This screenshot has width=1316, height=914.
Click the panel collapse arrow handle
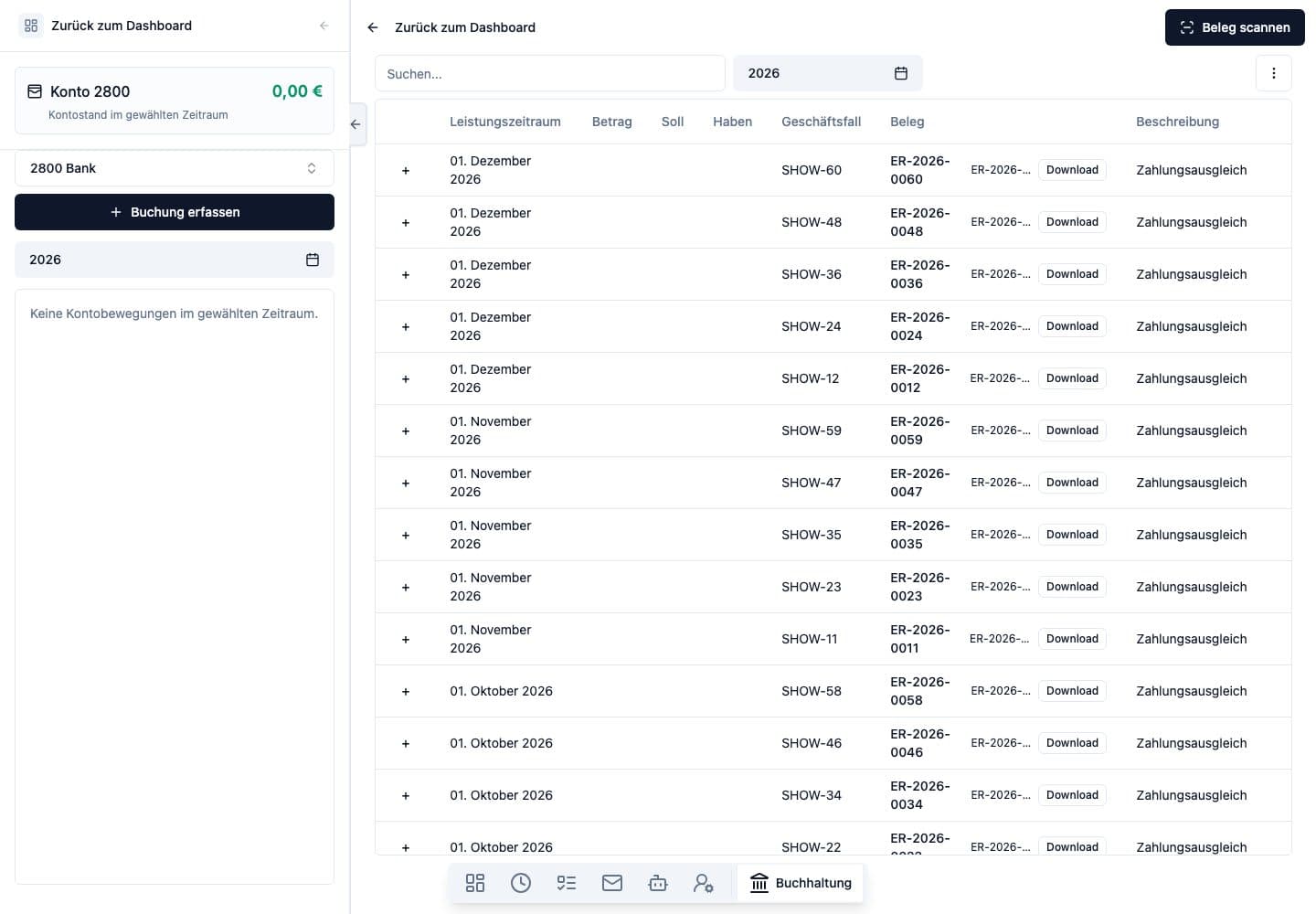(x=356, y=124)
